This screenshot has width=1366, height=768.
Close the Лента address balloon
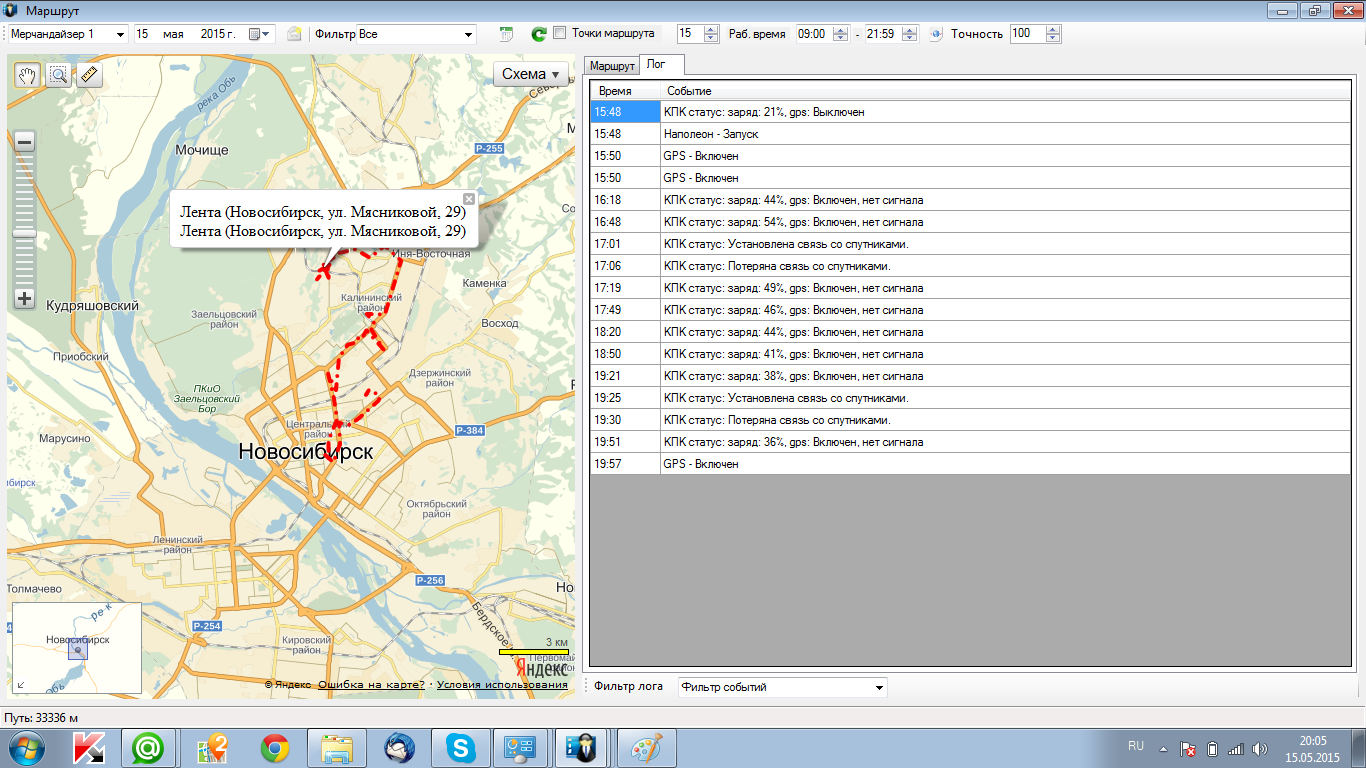[x=469, y=198]
